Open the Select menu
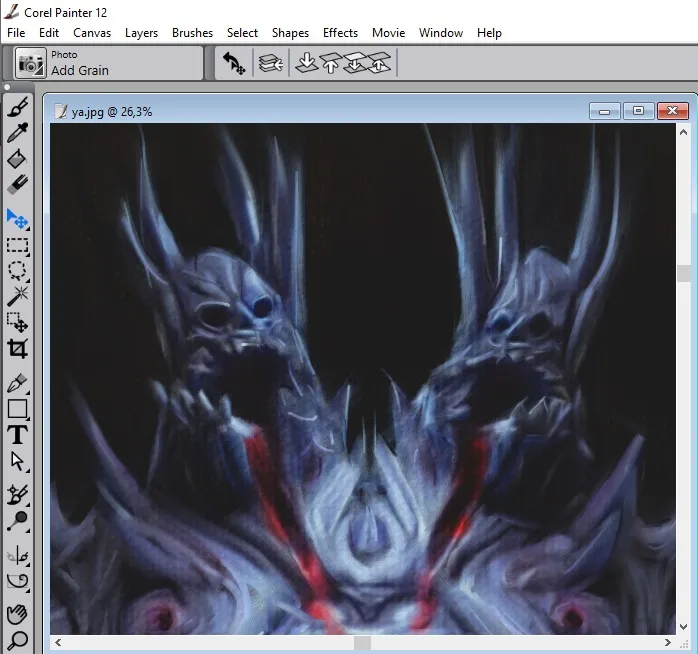Screen dimensions: 698x654 click(x=242, y=33)
